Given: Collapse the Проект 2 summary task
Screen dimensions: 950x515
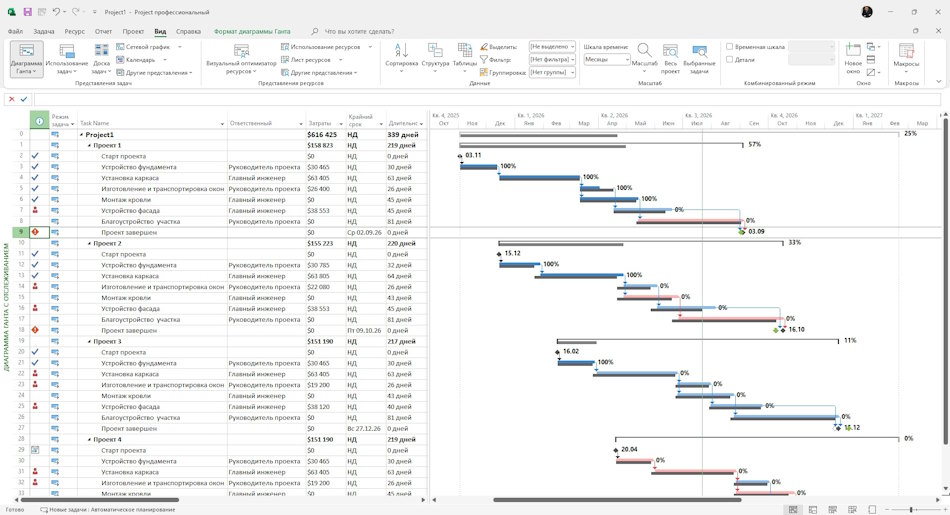Looking at the screenshot, I should tap(90, 244).
